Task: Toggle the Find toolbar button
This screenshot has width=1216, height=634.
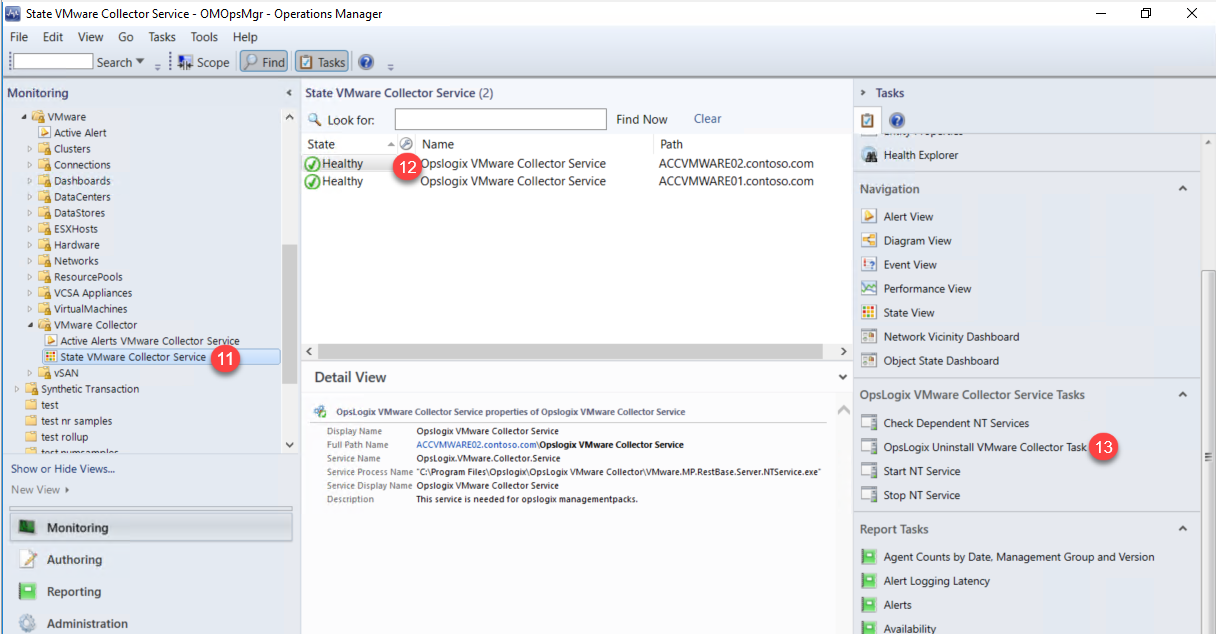Action: (x=263, y=62)
